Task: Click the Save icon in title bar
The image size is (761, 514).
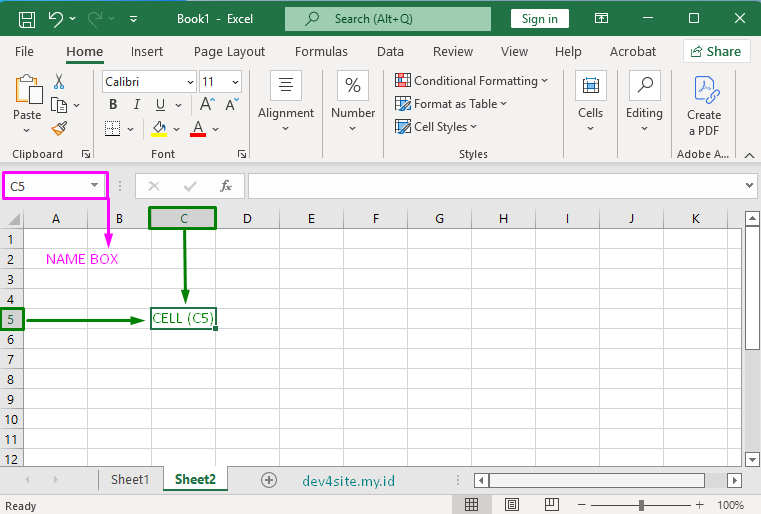Action: point(27,19)
